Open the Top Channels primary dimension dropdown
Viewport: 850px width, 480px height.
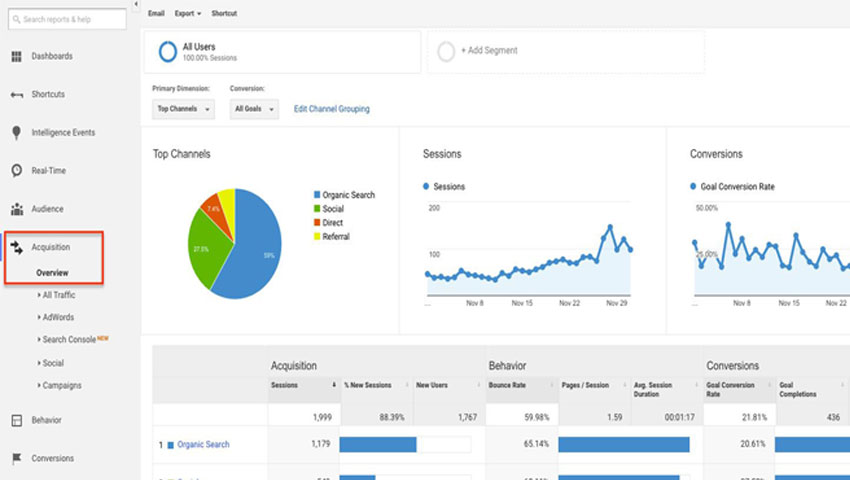pos(183,109)
